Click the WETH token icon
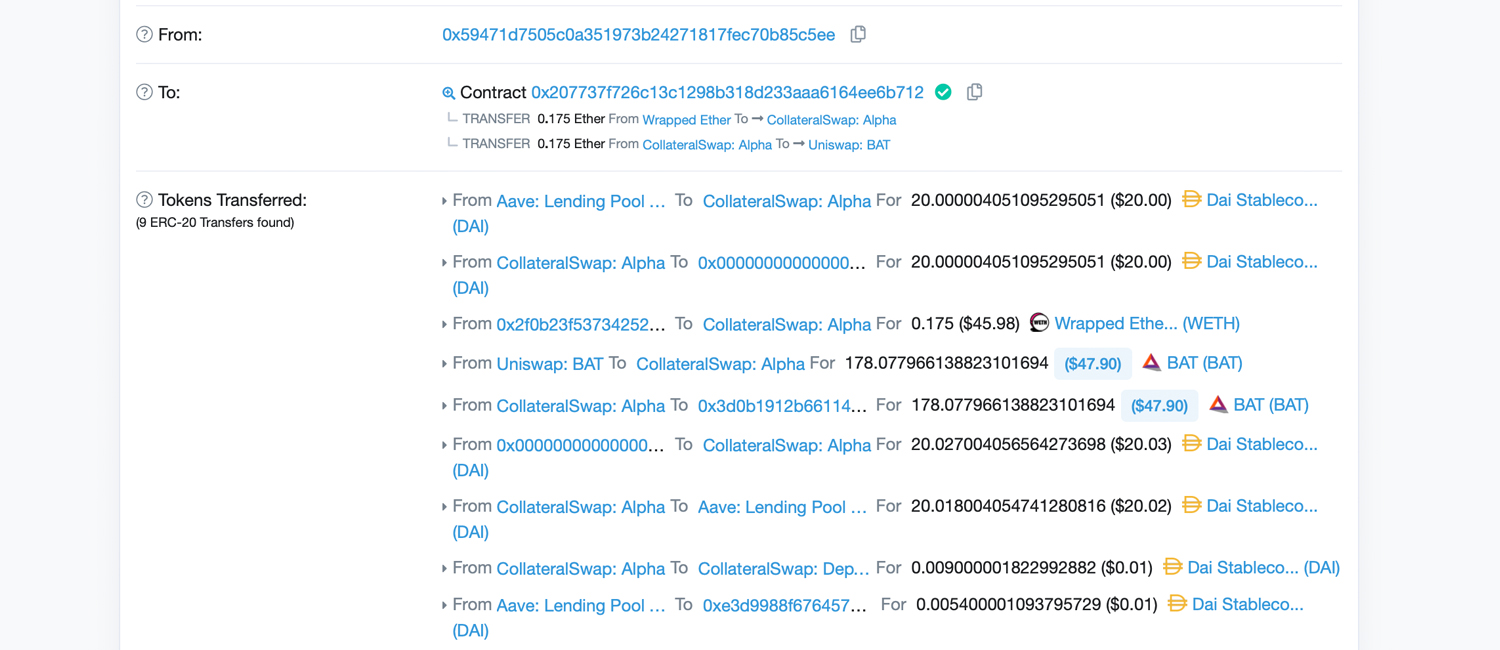The height and width of the screenshot is (650, 1500). [1039, 322]
